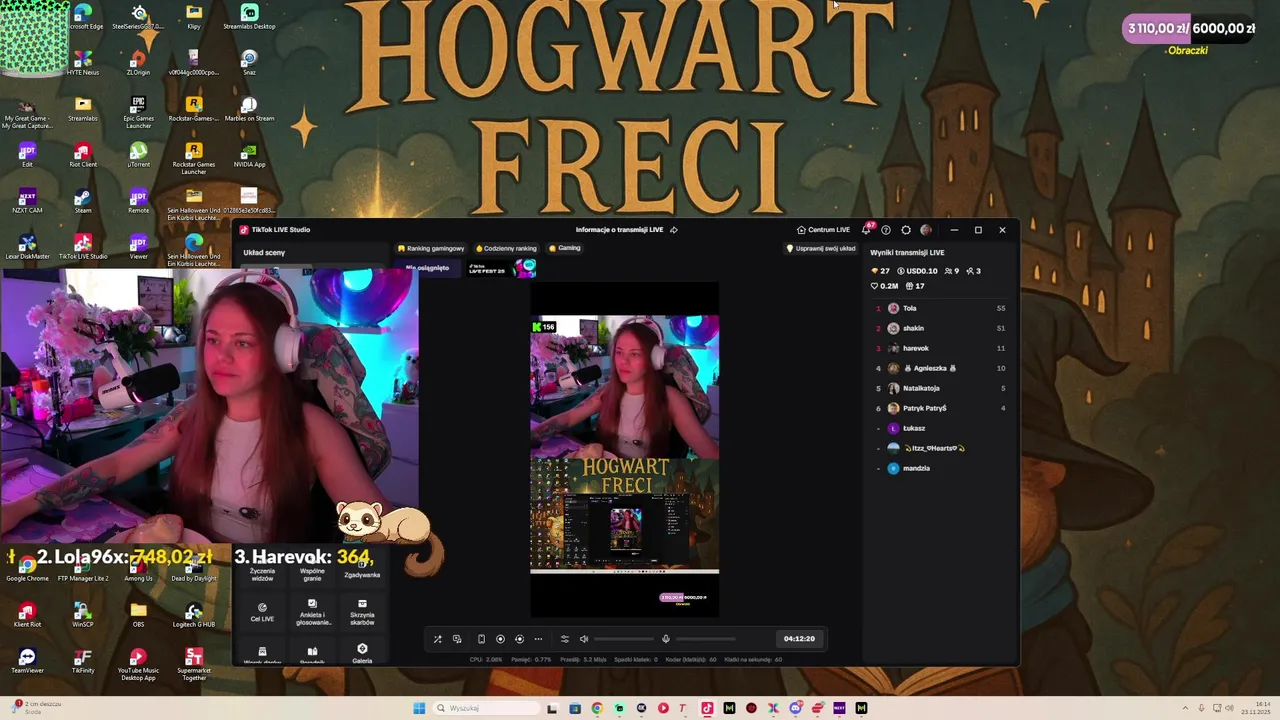Open the help question mark icon
This screenshot has height=720, width=1280.
click(886, 230)
